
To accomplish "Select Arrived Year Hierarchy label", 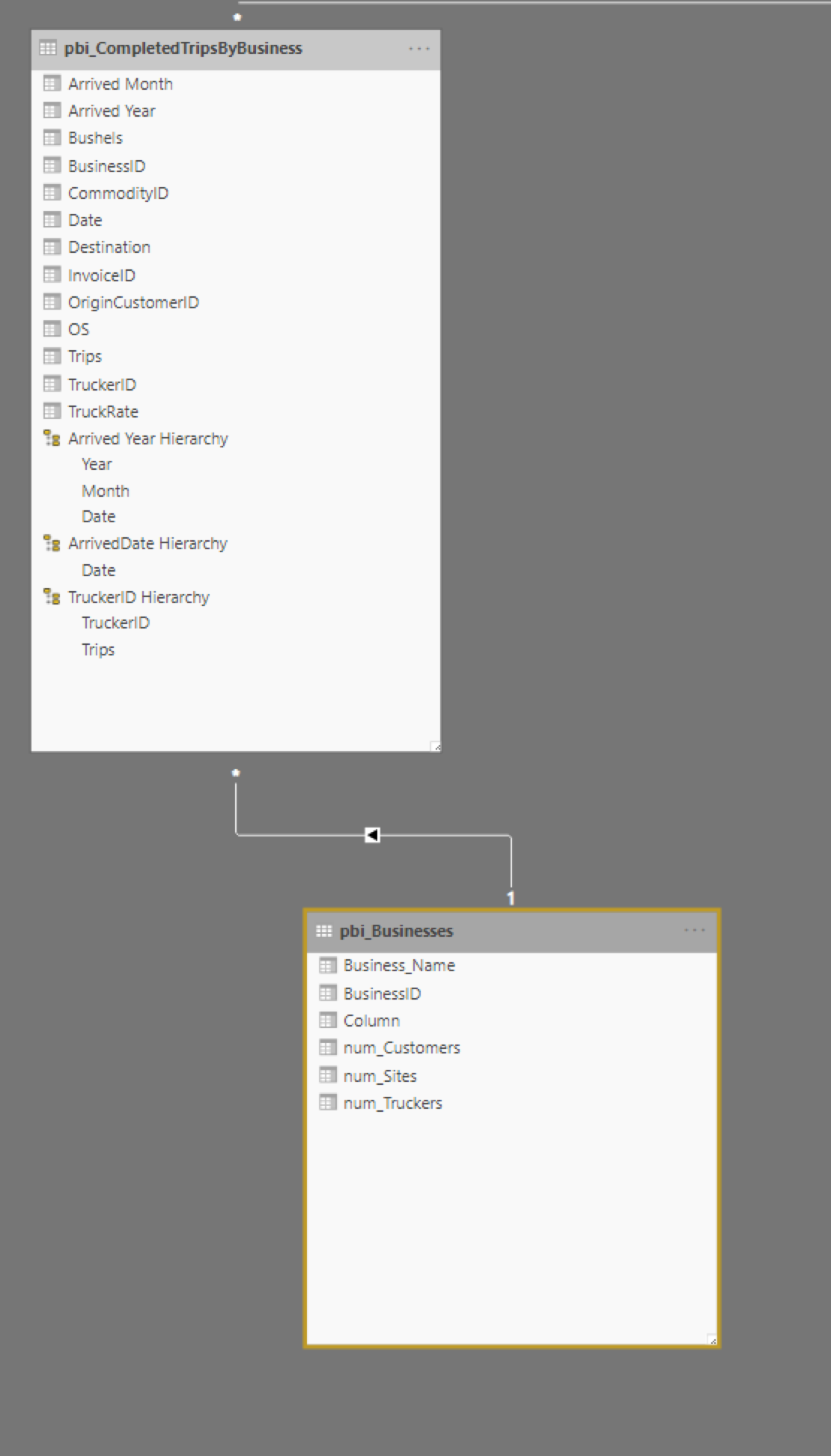I will [148, 438].
